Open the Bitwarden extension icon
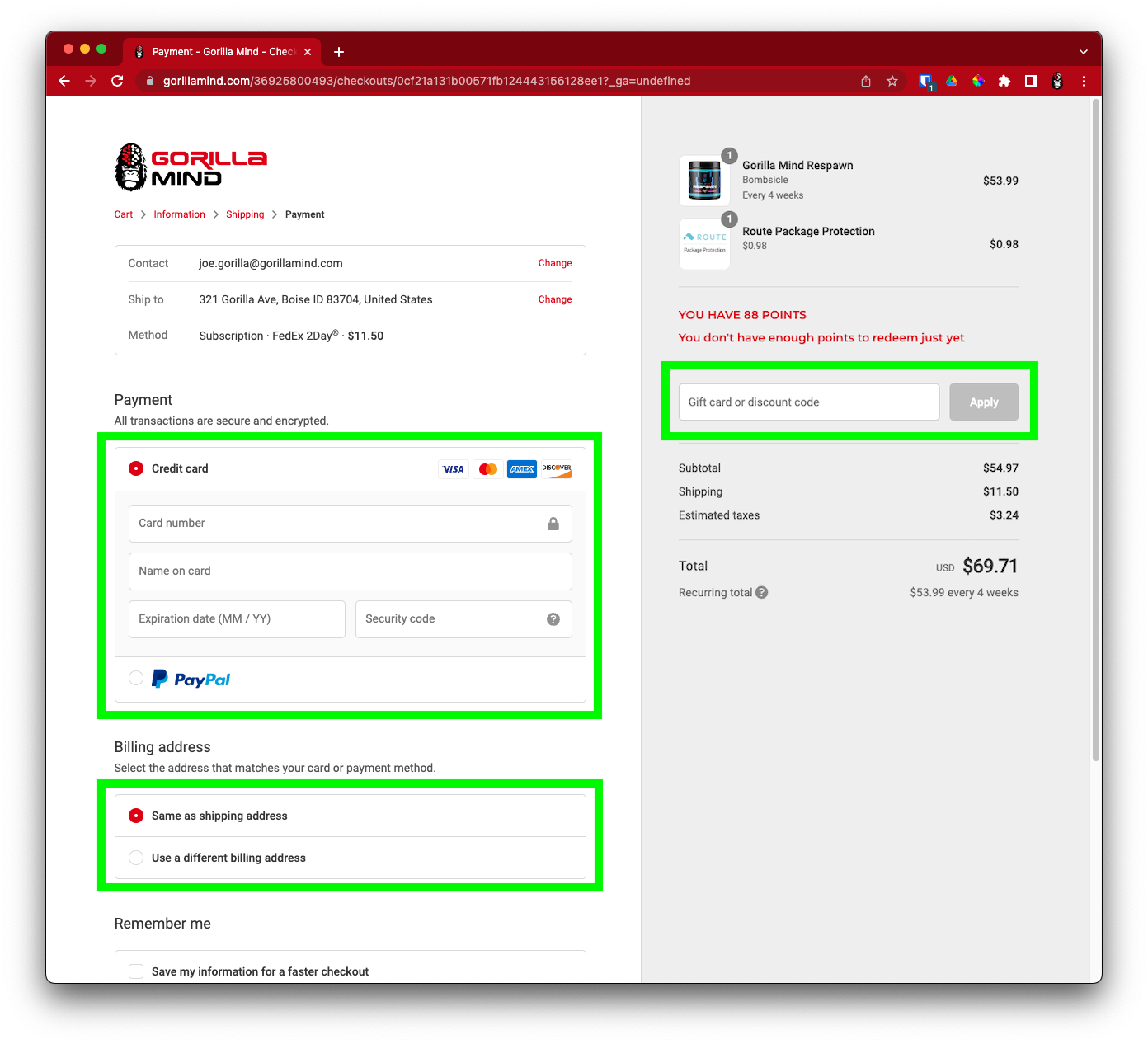The width and height of the screenshot is (1148, 1044). point(925,81)
